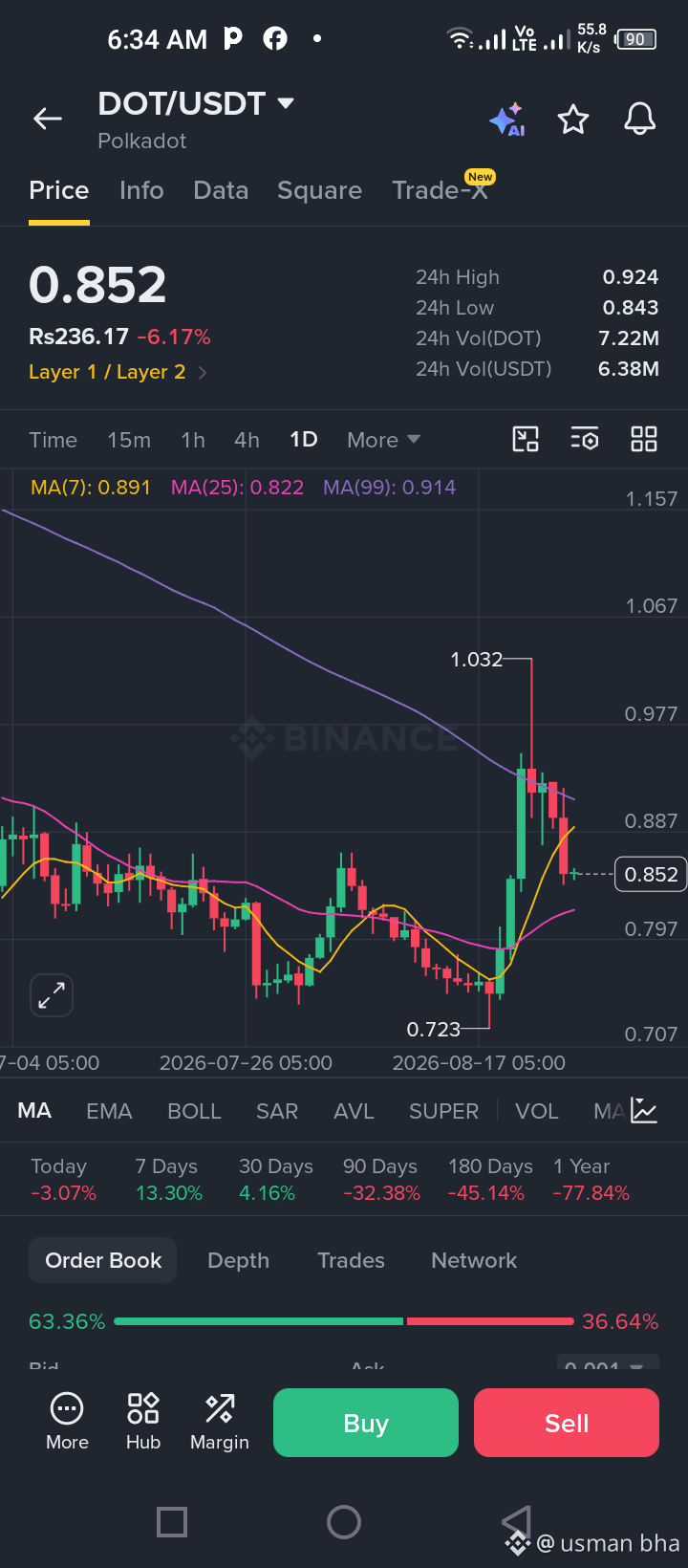Viewport: 688px width, 1568px height.
Task: Open price alert bell icon
Action: (x=640, y=120)
